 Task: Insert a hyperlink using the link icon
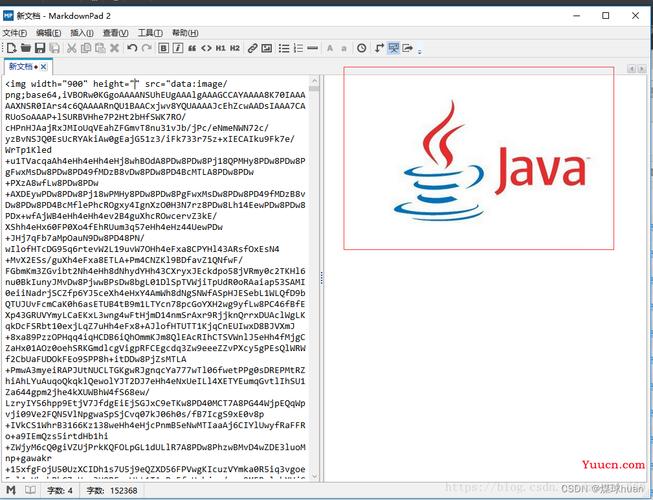point(253,48)
